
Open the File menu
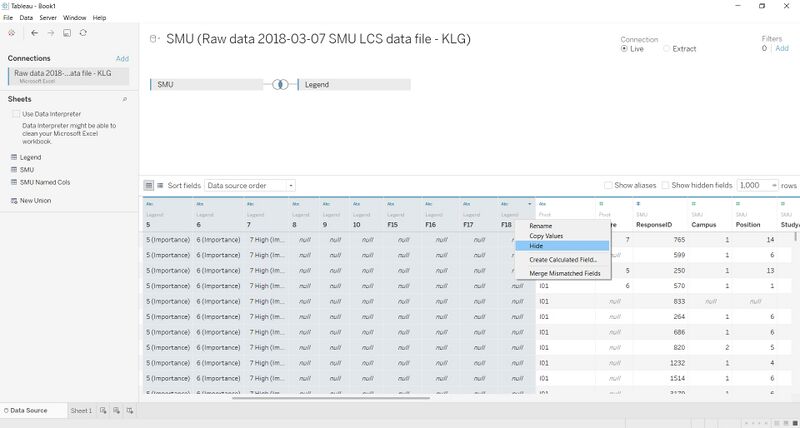click(8, 17)
